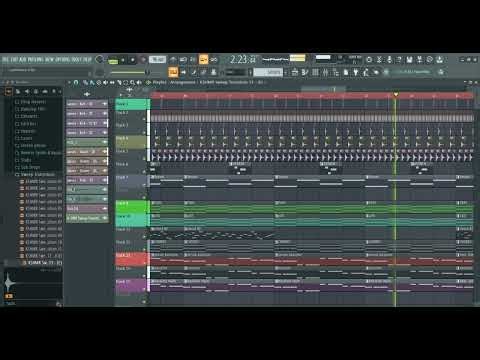Click the yellow playhead marker on timeline
Image resolution: width=480 pixels, height=360 pixels.
click(x=396, y=95)
